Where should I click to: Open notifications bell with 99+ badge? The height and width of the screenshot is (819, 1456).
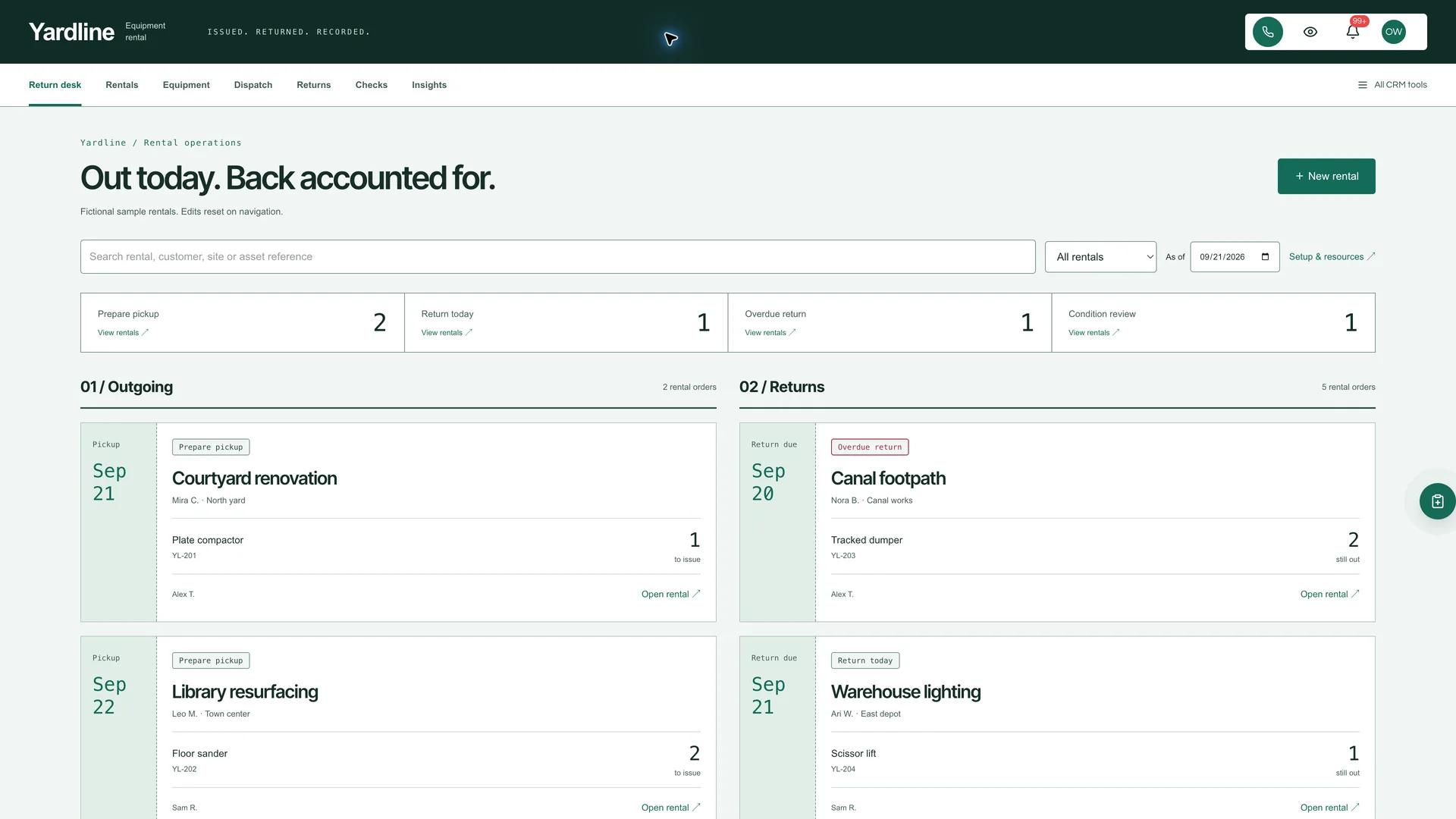[1353, 32]
